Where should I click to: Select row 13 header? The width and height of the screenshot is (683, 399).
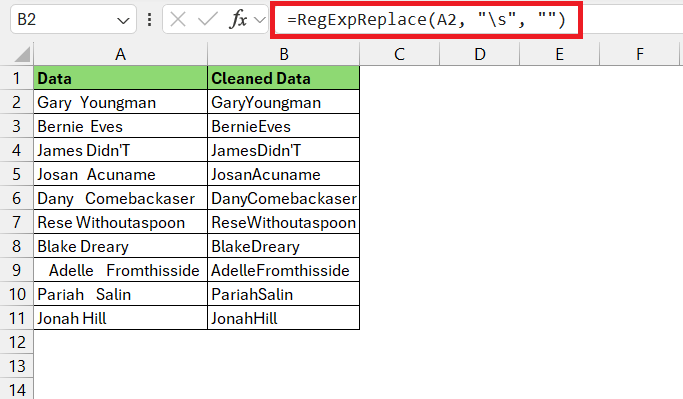(x=17, y=366)
